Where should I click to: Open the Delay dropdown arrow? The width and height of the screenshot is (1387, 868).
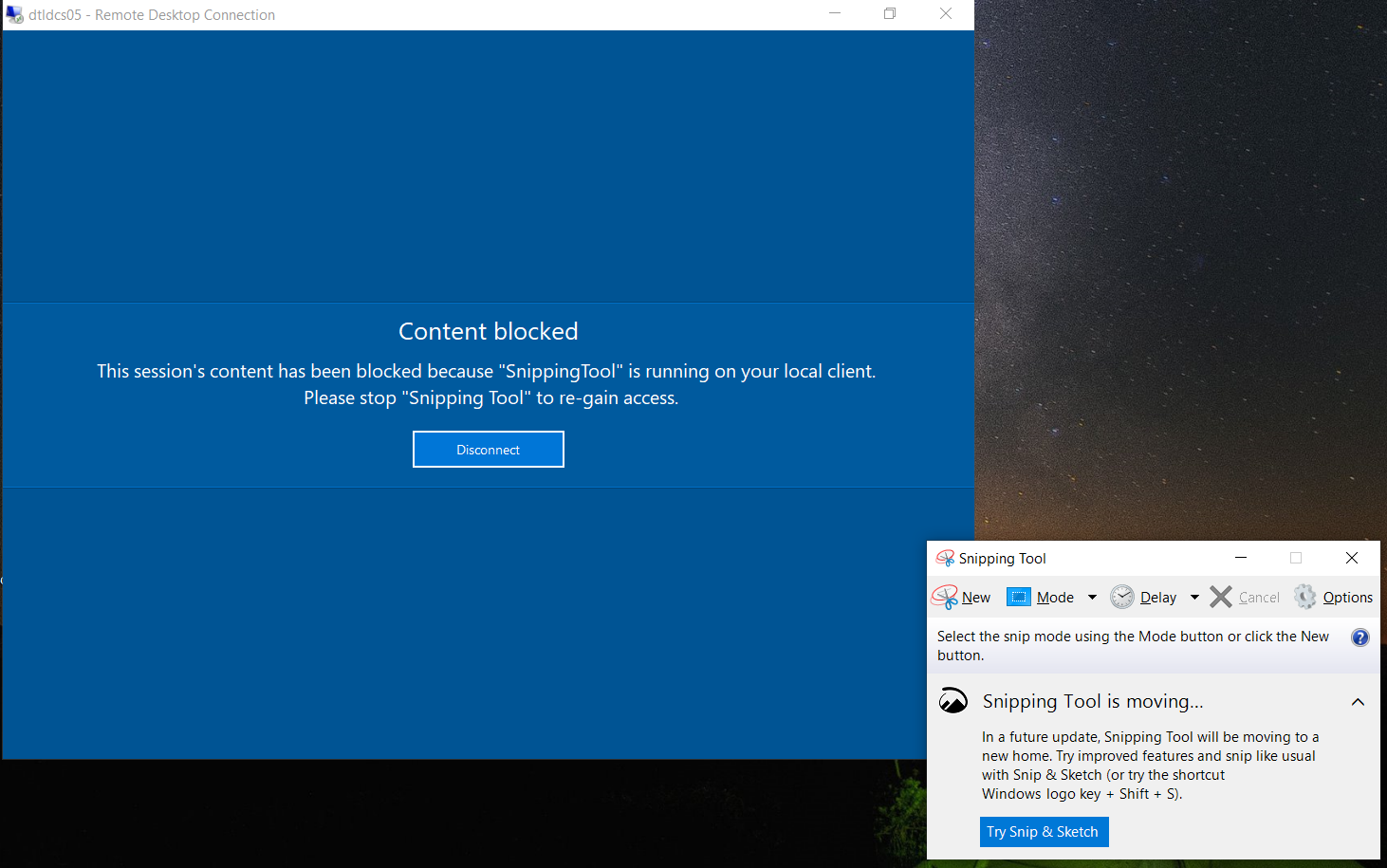pos(1193,597)
